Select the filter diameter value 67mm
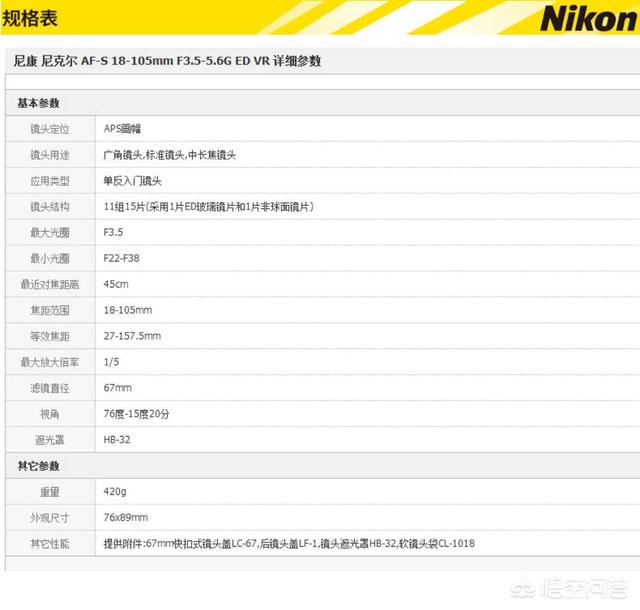This screenshot has width=640, height=610. tap(118, 388)
